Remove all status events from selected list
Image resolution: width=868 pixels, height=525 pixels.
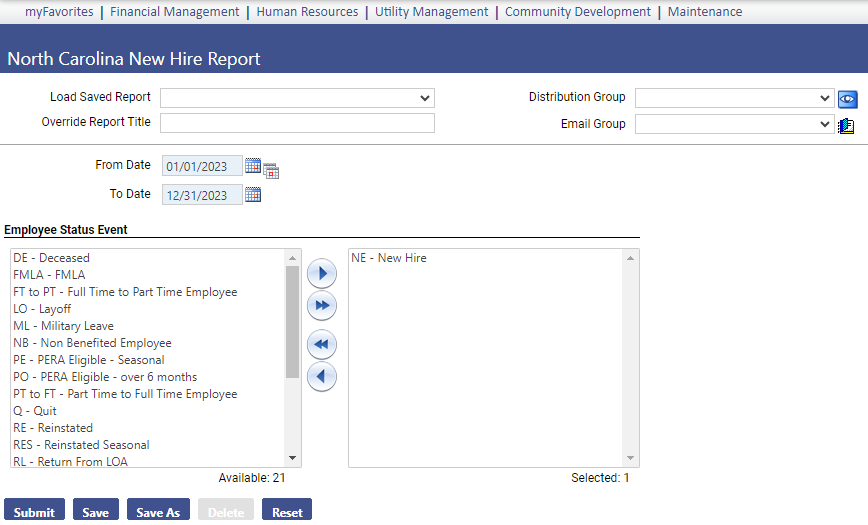pos(322,344)
